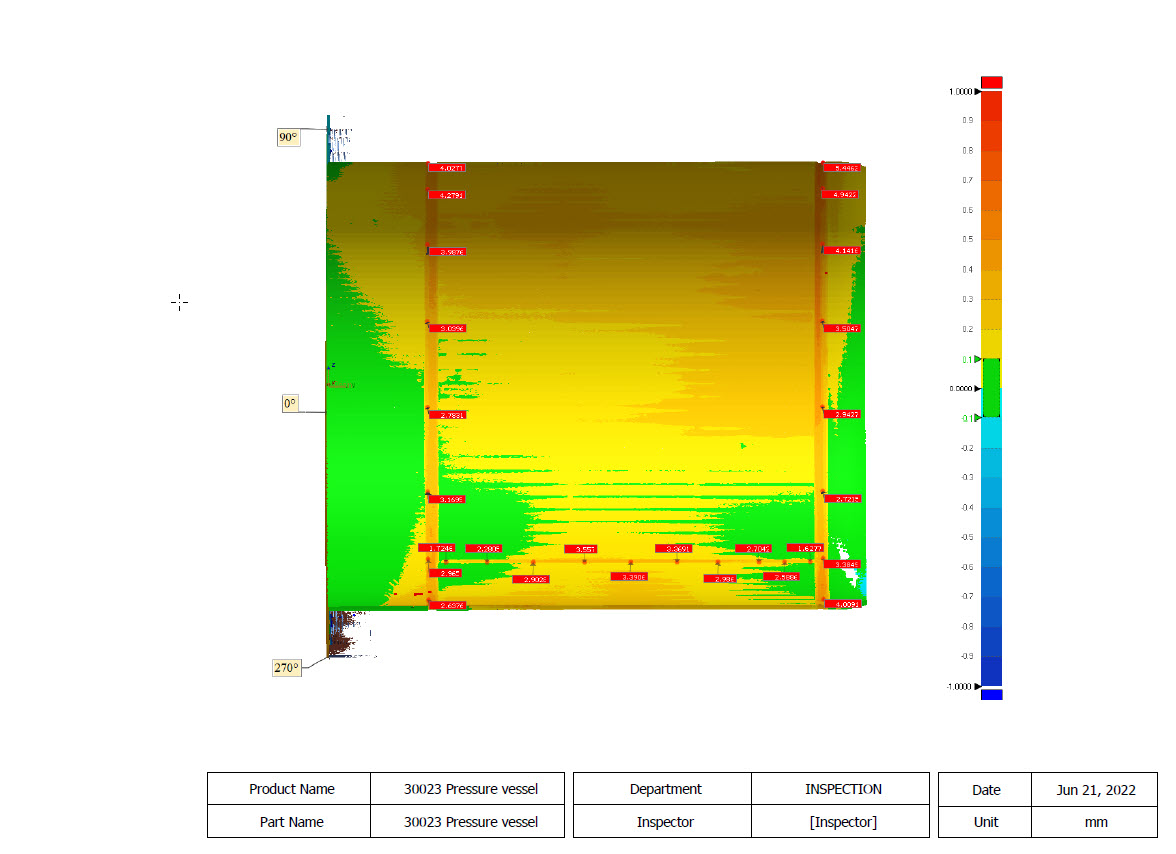
Task: Click the 90° angle annotation label
Action: (289, 137)
